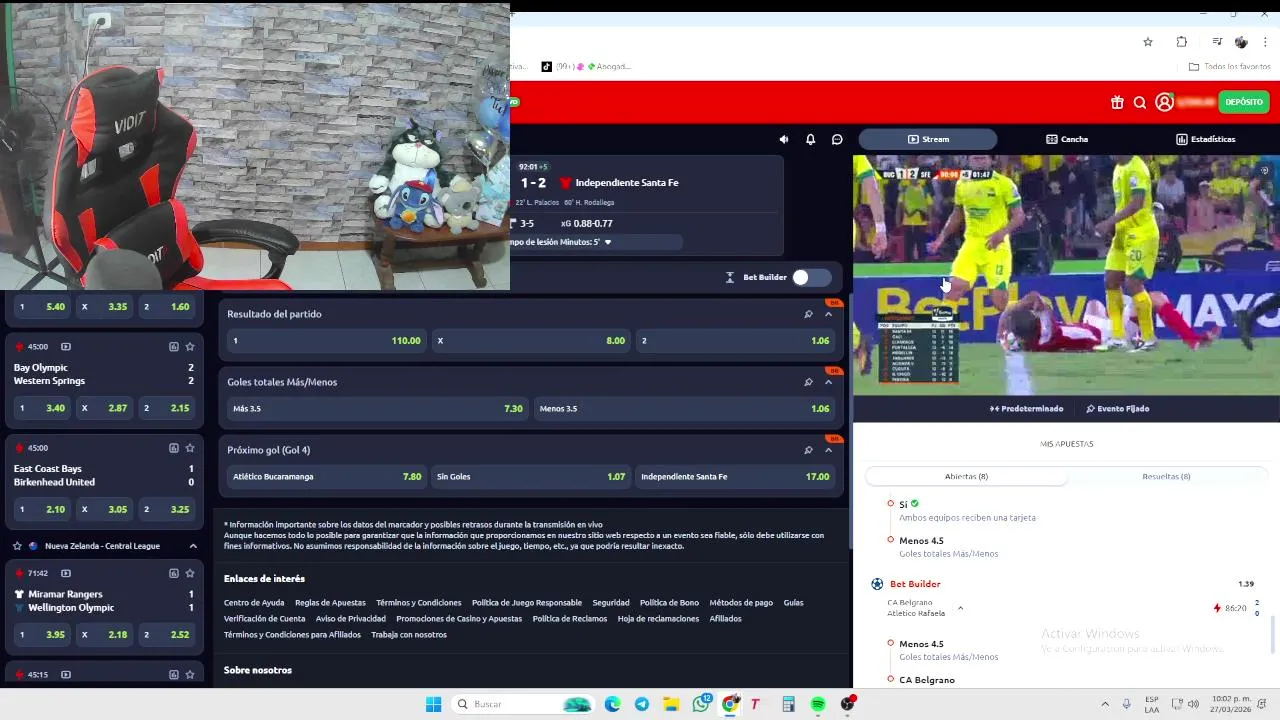Open the Política de Juego Responsable link
1280x720 pixels.
click(527, 603)
